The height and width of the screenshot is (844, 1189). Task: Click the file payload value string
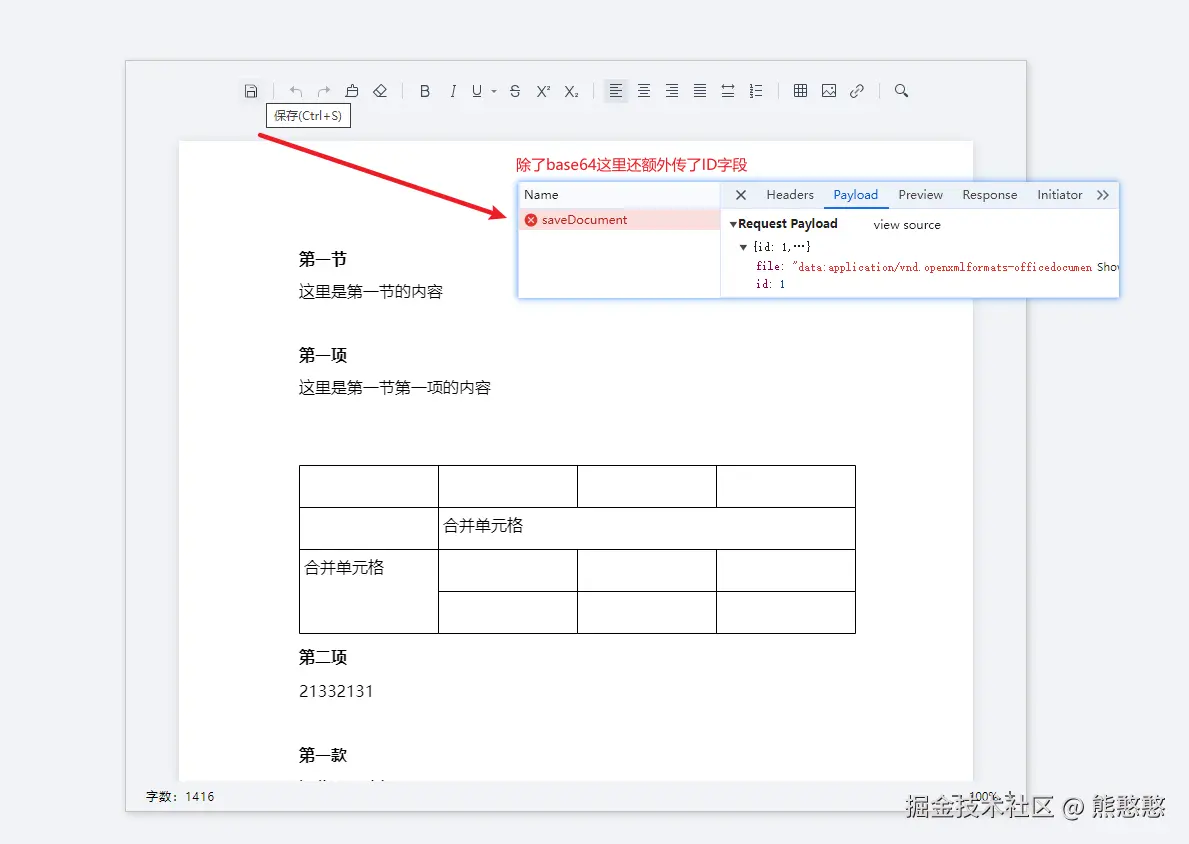(x=941, y=267)
